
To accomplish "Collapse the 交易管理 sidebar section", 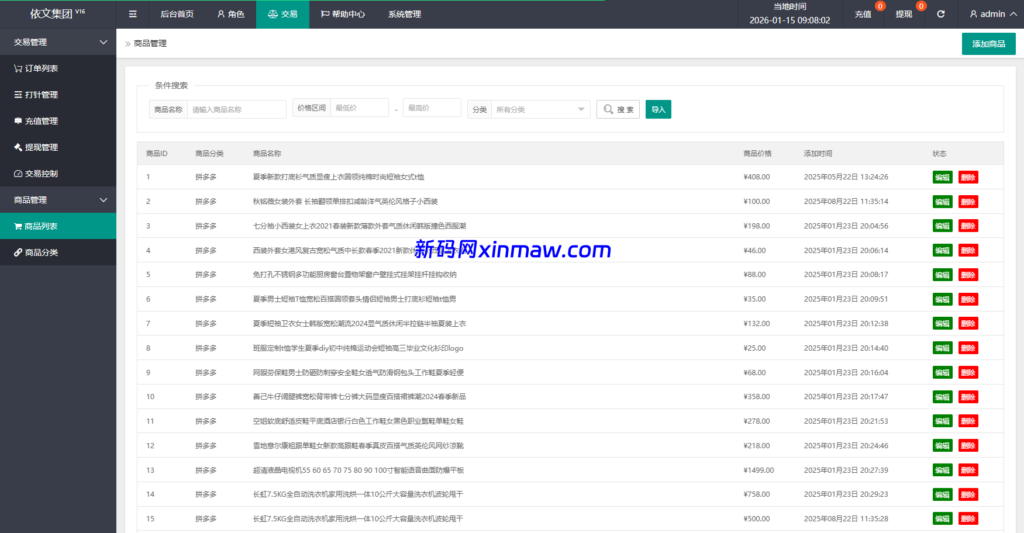I will tap(58, 42).
